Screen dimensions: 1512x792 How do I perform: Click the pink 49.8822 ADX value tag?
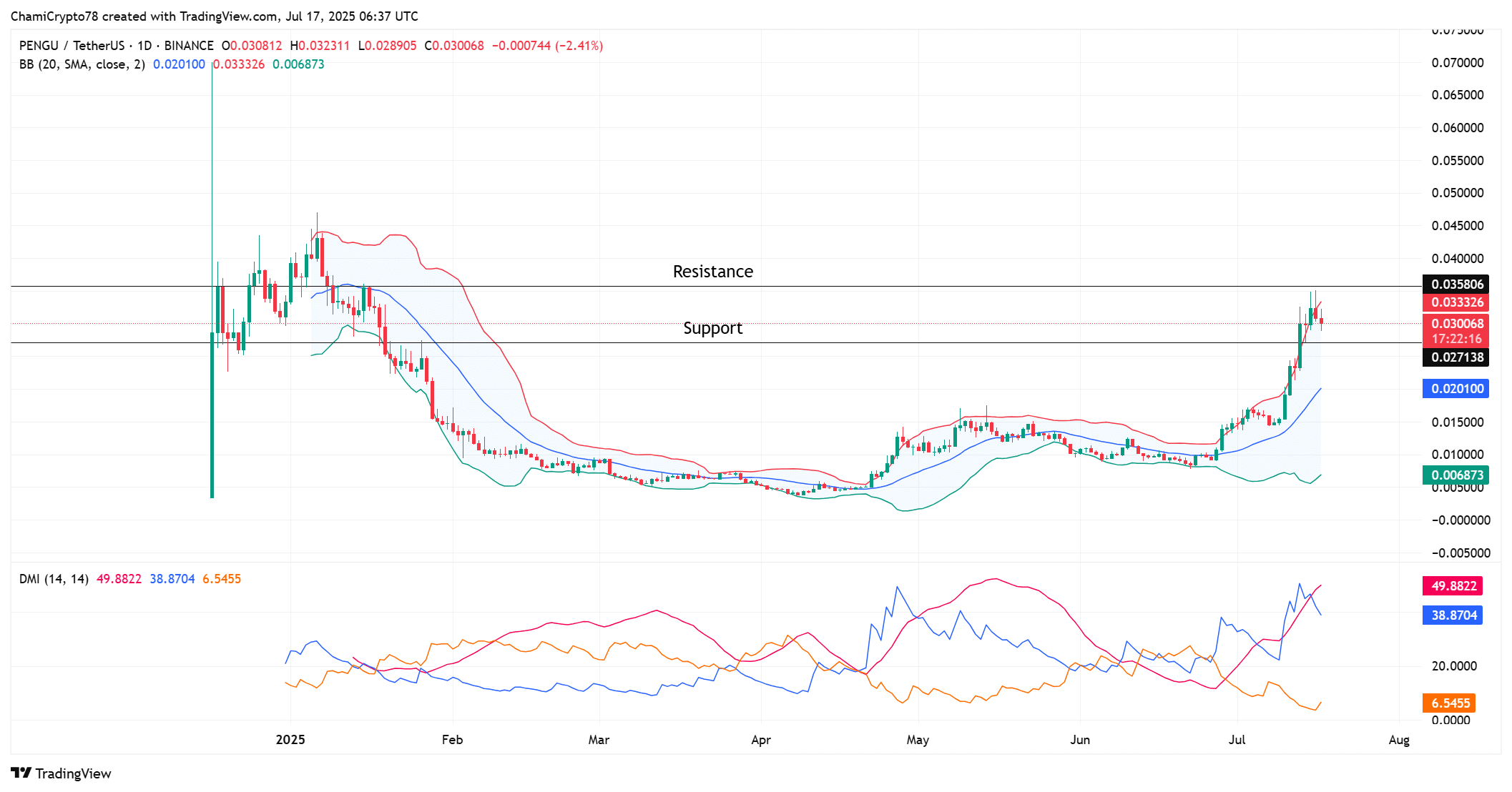pos(1453,586)
